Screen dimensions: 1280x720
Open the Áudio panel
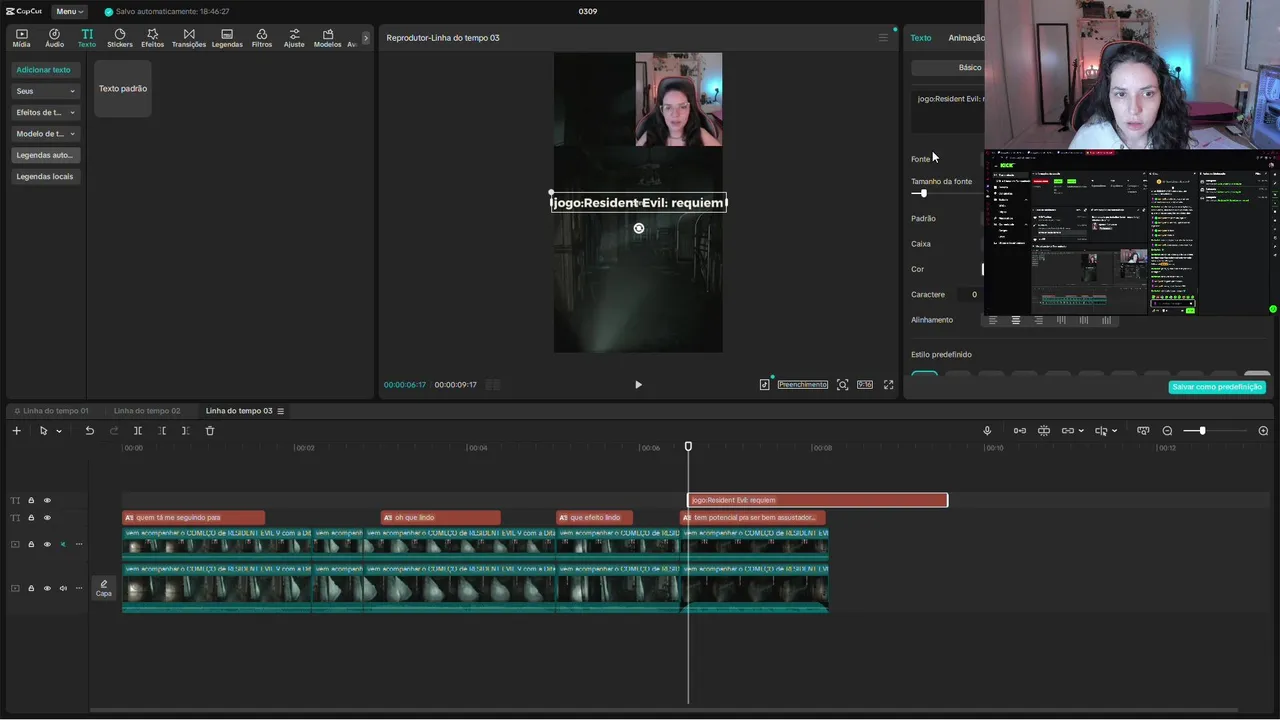tap(54, 38)
